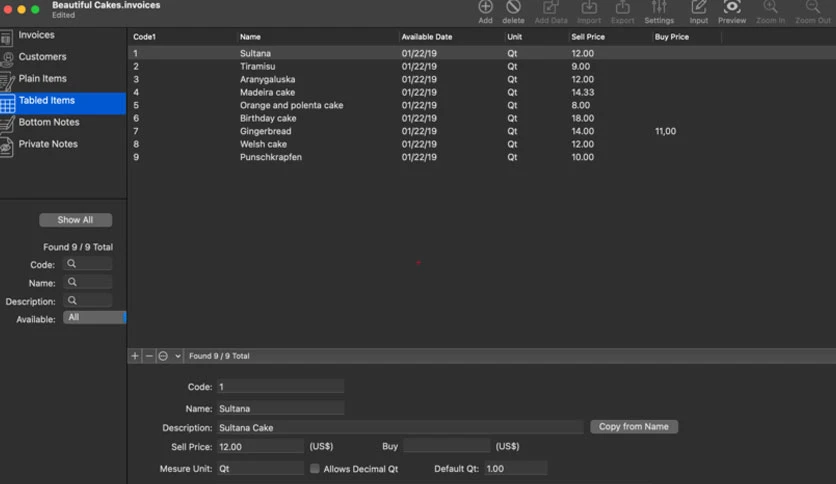The image size is (836, 484).
Task: Click the plus icon below table
Action: tap(135, 356)
